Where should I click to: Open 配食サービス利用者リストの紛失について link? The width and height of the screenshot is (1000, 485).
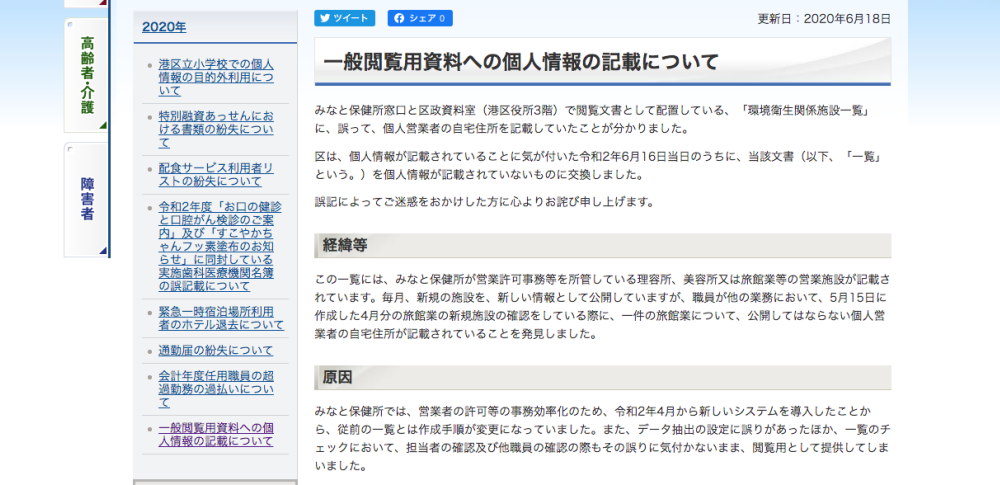tap(216, 175)
